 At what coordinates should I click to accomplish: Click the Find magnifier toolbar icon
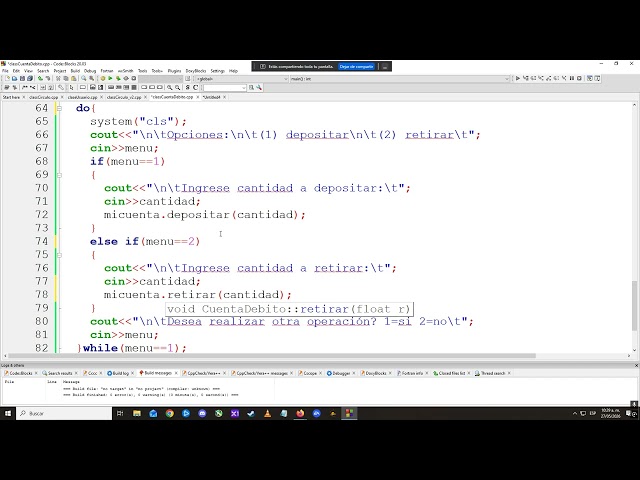[84, 78]
